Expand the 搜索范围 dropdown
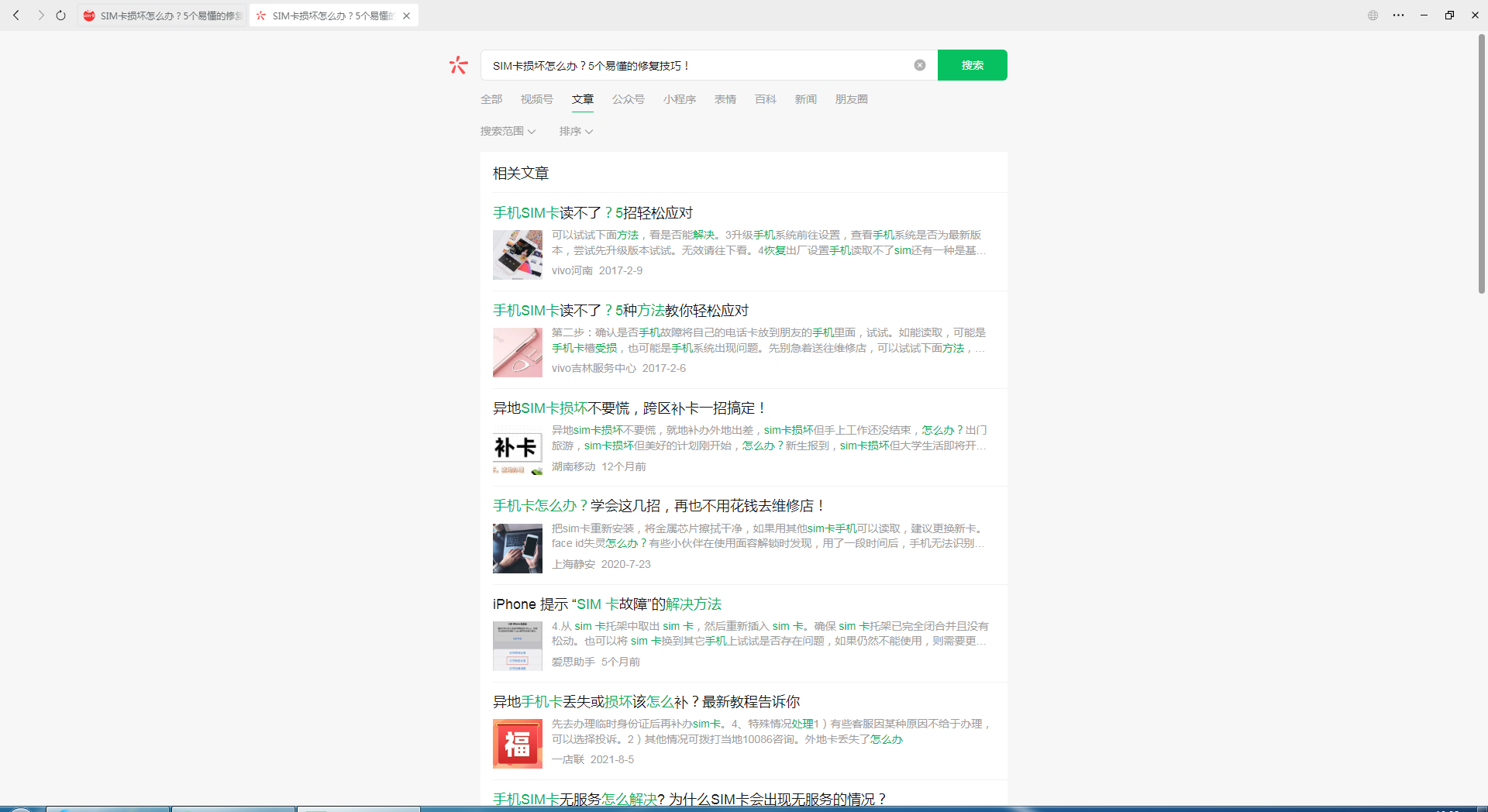 (508, 132)
